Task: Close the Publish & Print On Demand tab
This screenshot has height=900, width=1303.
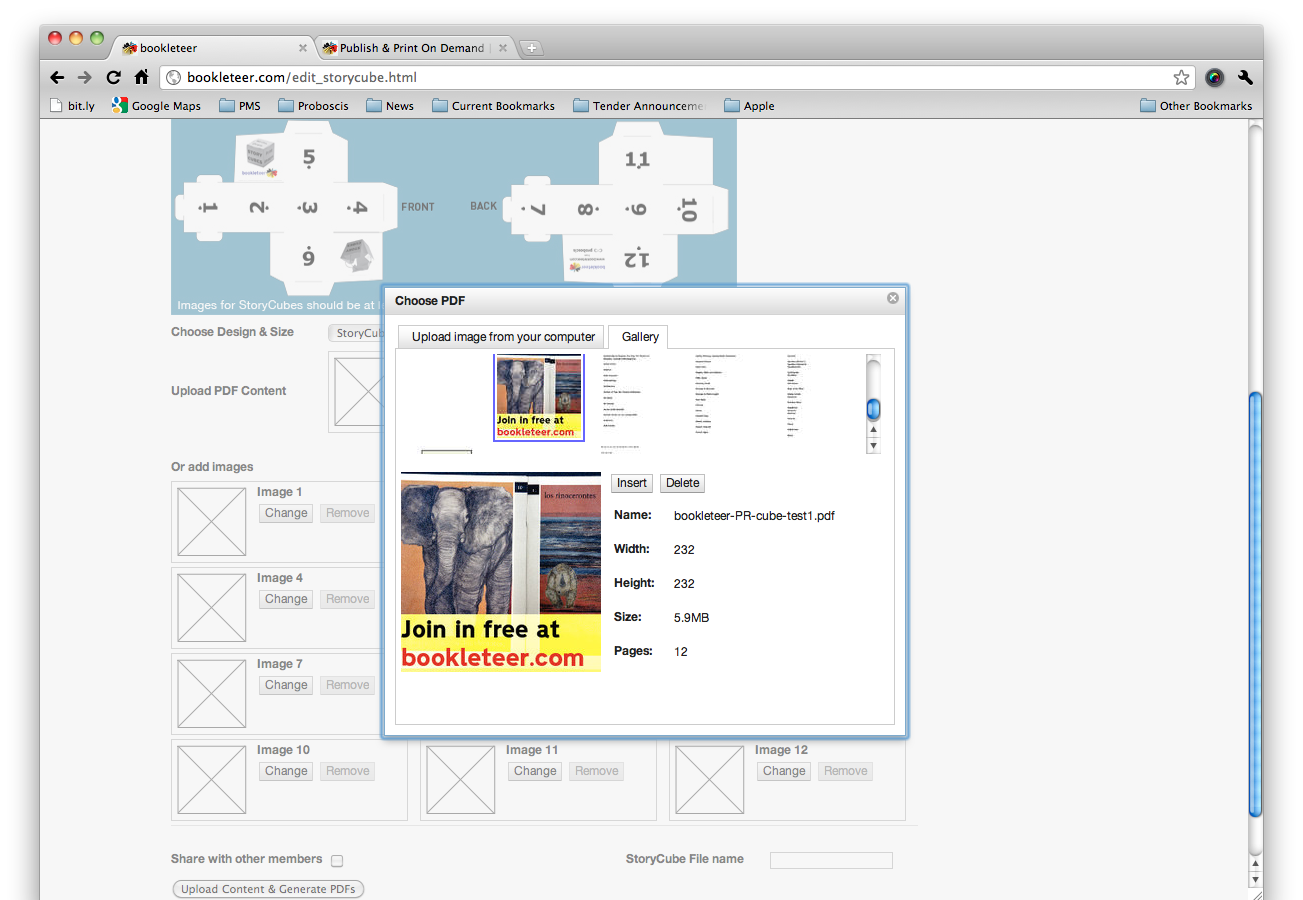Action: 503,48
